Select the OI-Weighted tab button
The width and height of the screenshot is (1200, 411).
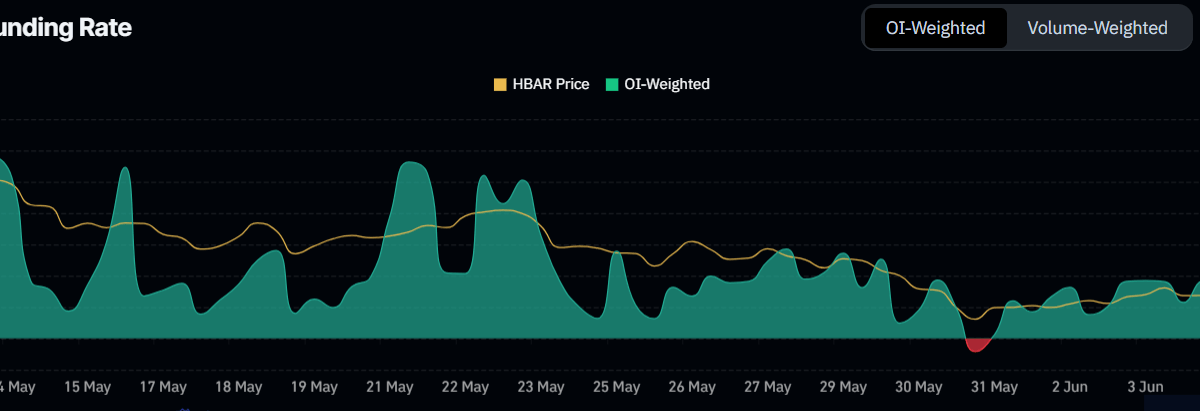pyautogui.click(x=935, y=28)
